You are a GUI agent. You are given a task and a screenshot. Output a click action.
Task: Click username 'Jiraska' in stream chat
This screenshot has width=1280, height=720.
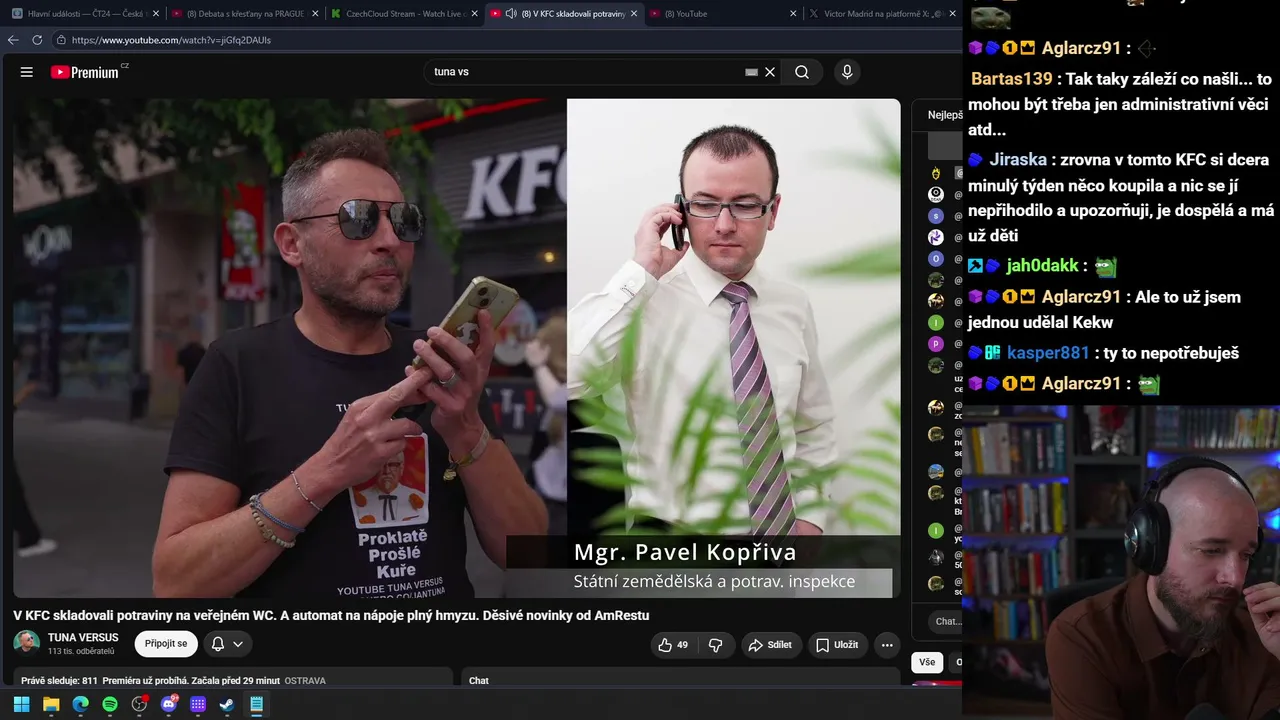click(x=1018, y=160)
